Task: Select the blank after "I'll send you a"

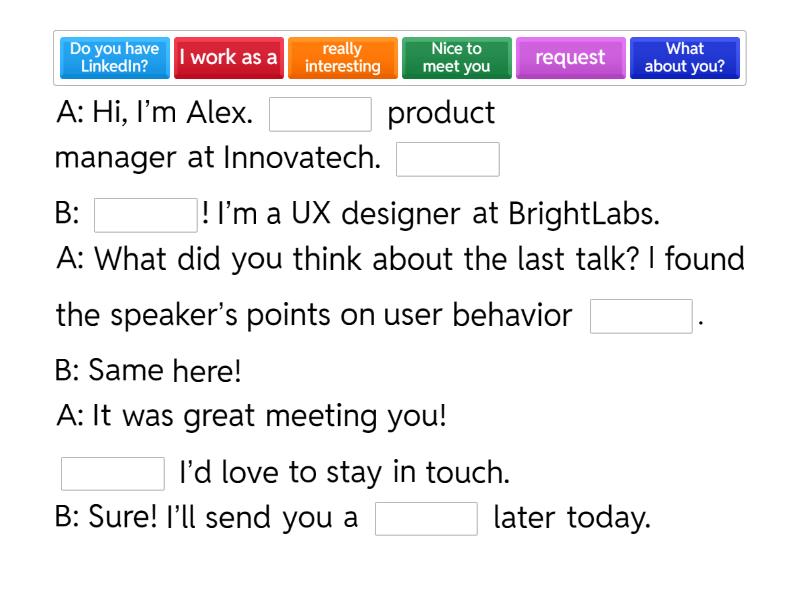Action: pos(427,520)
